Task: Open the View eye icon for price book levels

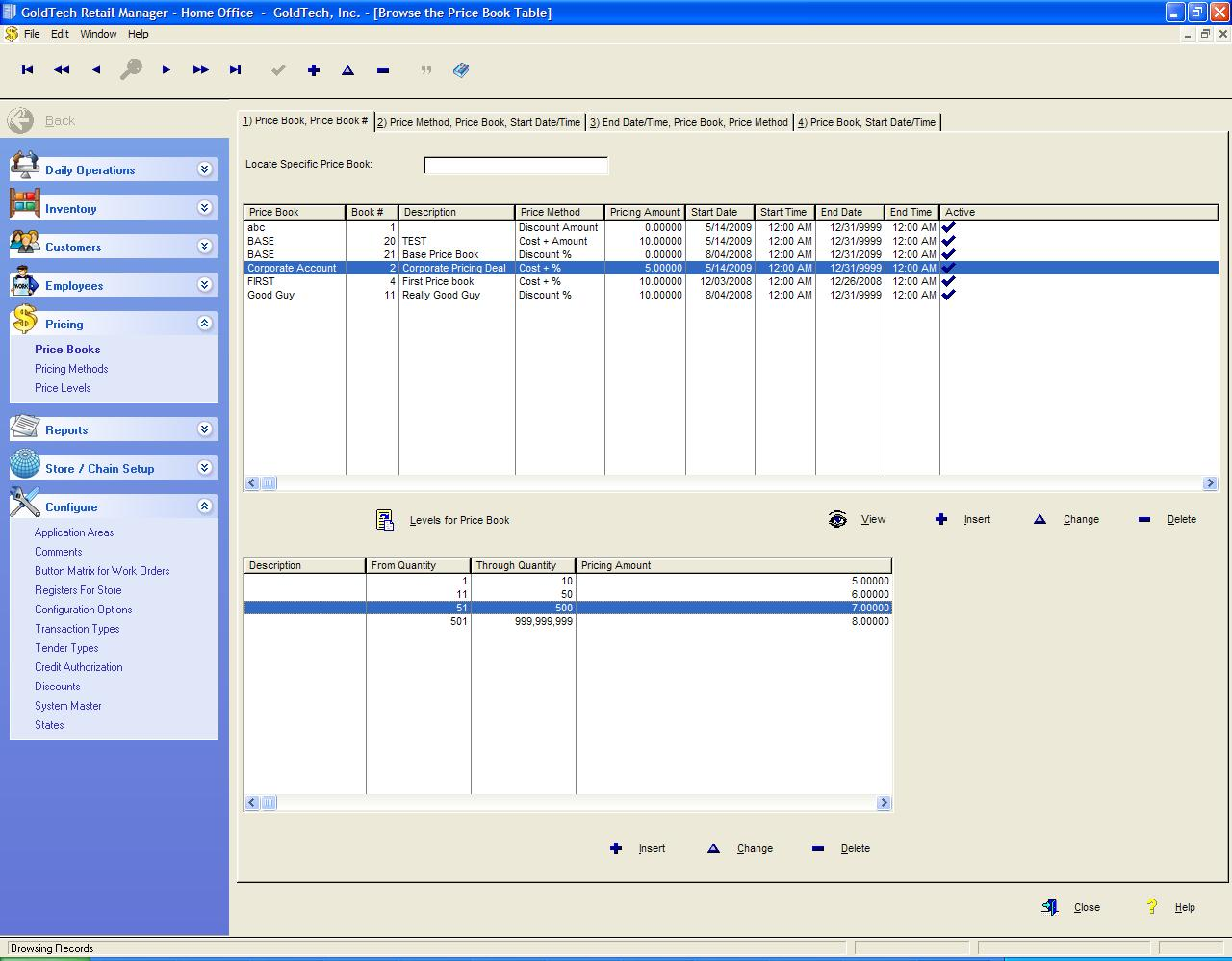Action: click(x=836, y=519)
